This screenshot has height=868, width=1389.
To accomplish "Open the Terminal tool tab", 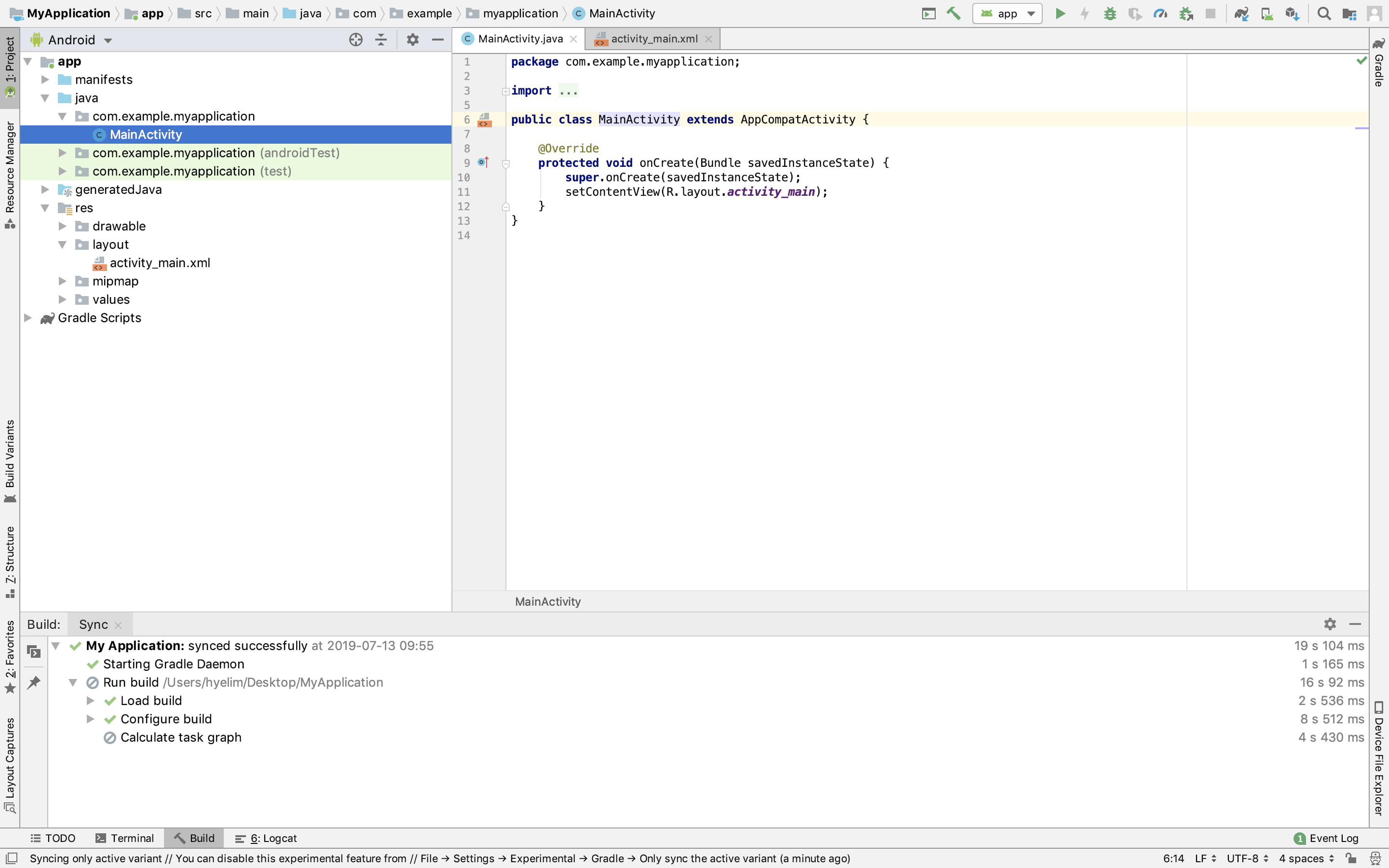I will [x=125, y=838].
